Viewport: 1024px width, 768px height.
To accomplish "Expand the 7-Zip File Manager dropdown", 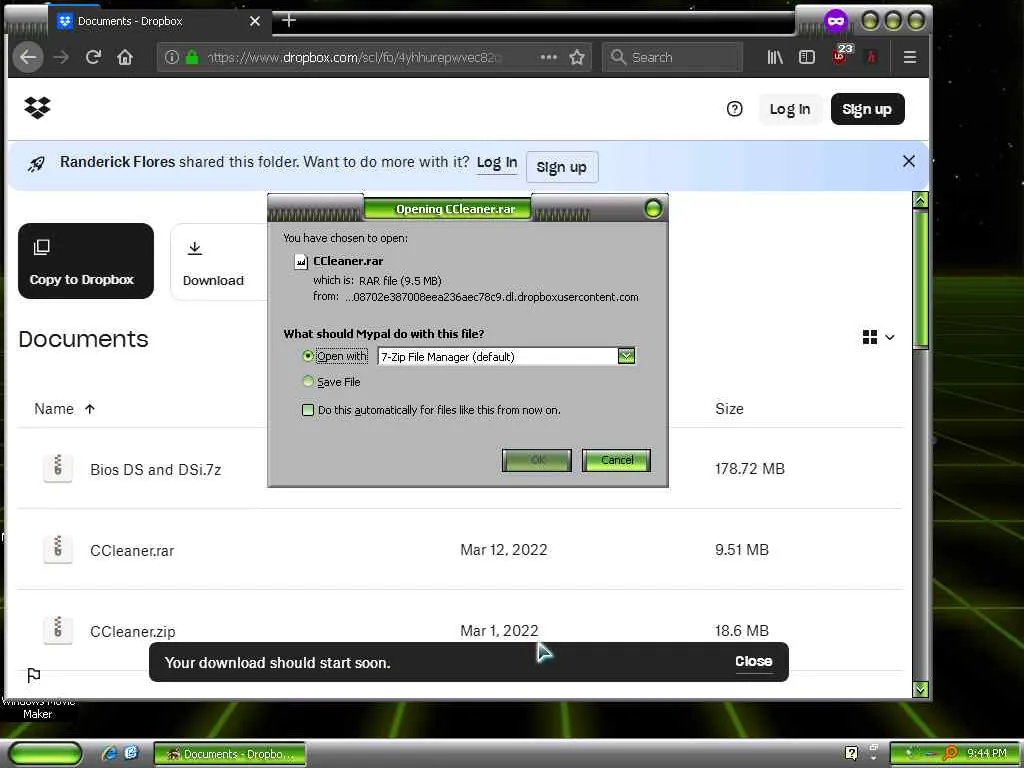I will pos(626,356).
